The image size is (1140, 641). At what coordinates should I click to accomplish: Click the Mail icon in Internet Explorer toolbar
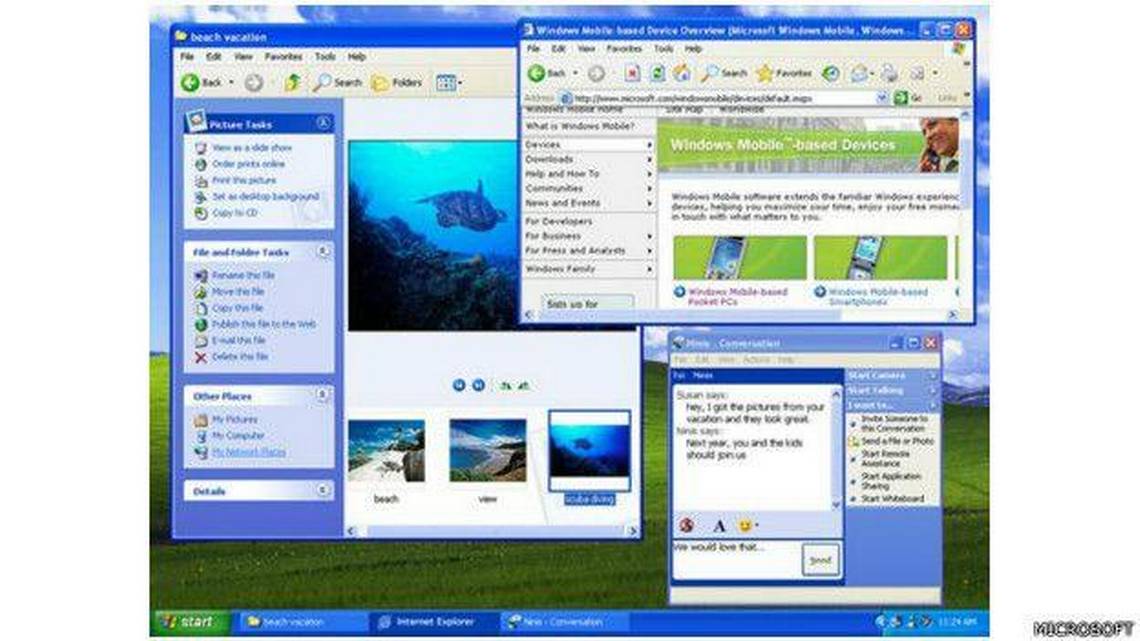(x=860, y=73)
